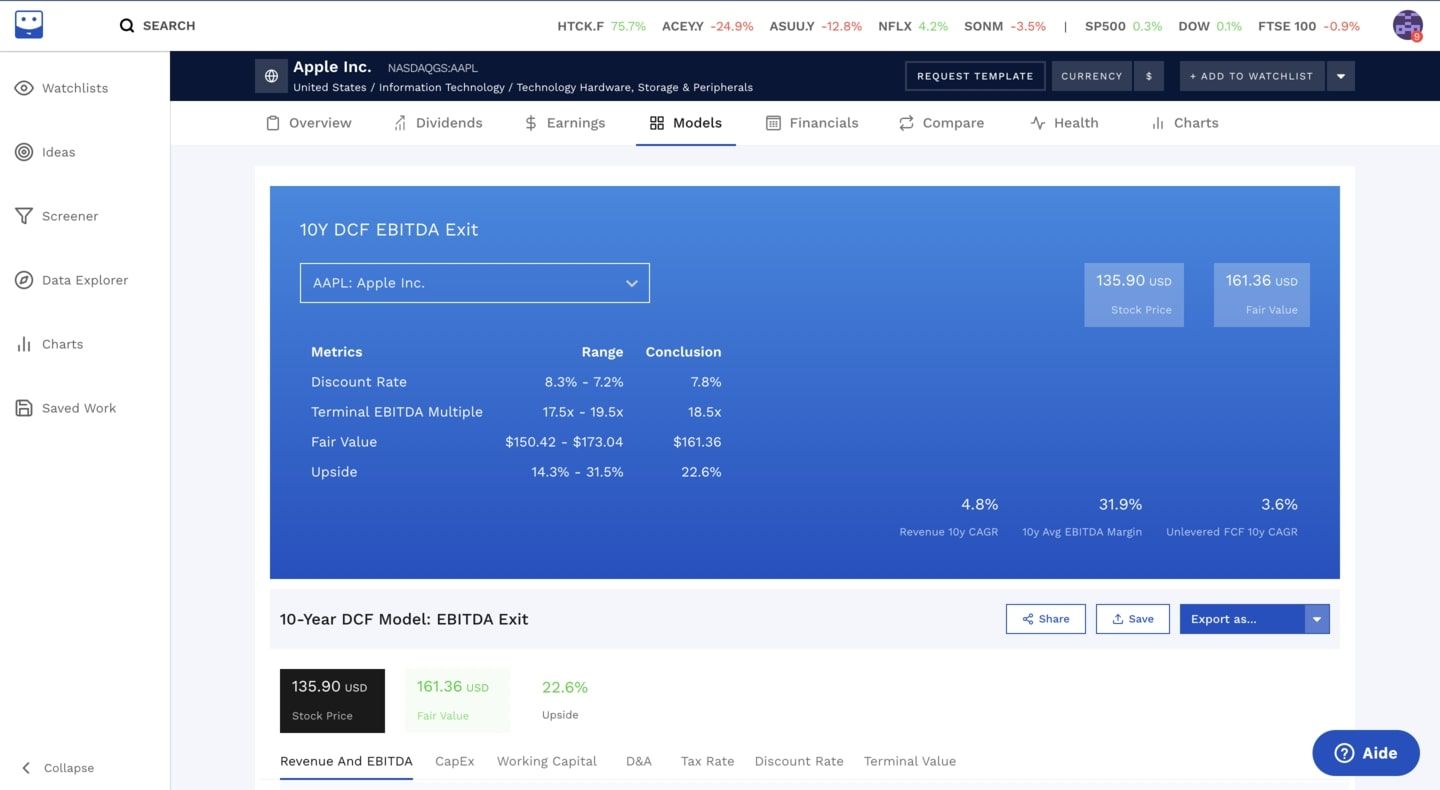Click the Screener funnel icon
This screenshot has width=1440, height=790.
(24, 216)
